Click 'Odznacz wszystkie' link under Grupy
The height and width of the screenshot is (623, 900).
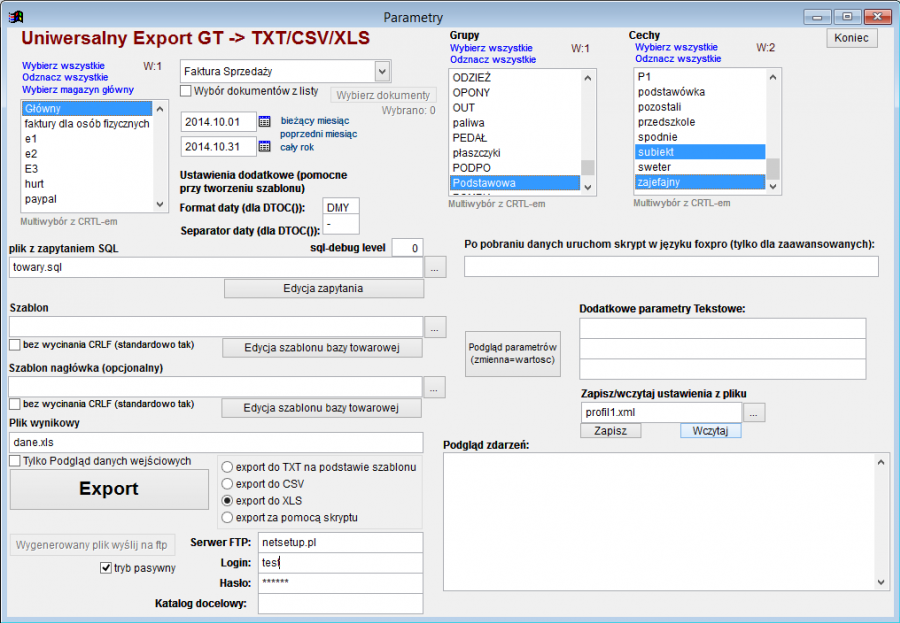click(492, 59)
